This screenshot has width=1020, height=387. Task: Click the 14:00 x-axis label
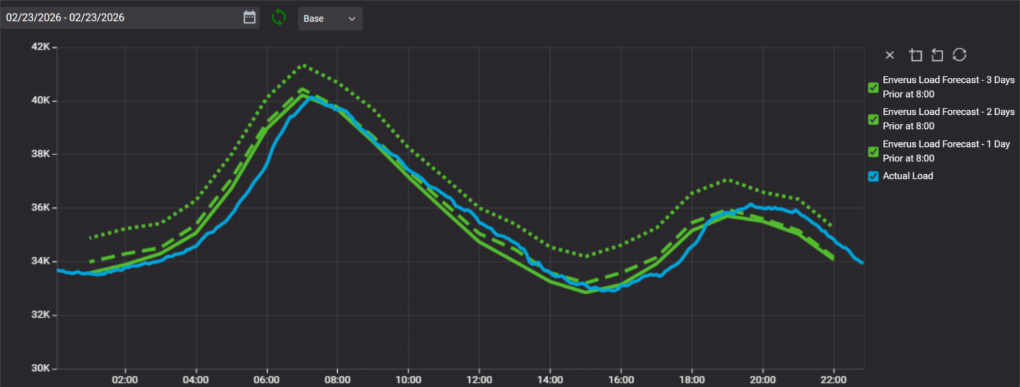(x=550, y=379)
